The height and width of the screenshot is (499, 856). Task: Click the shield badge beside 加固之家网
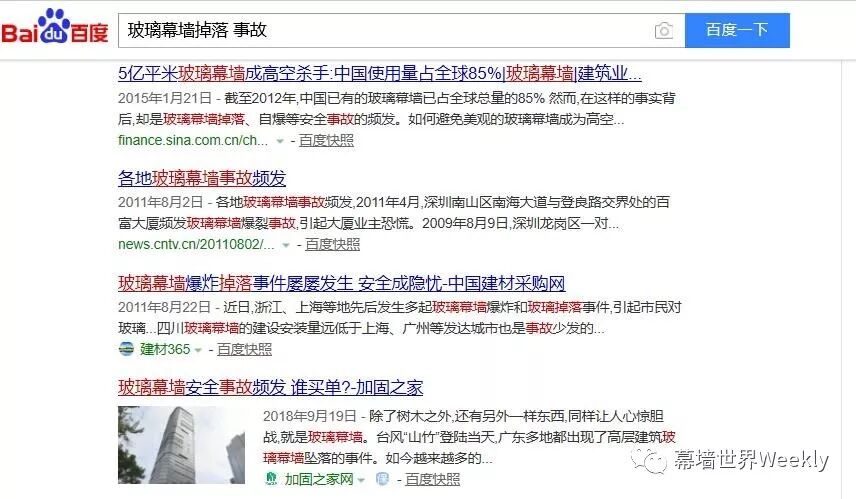click(382, 479)
